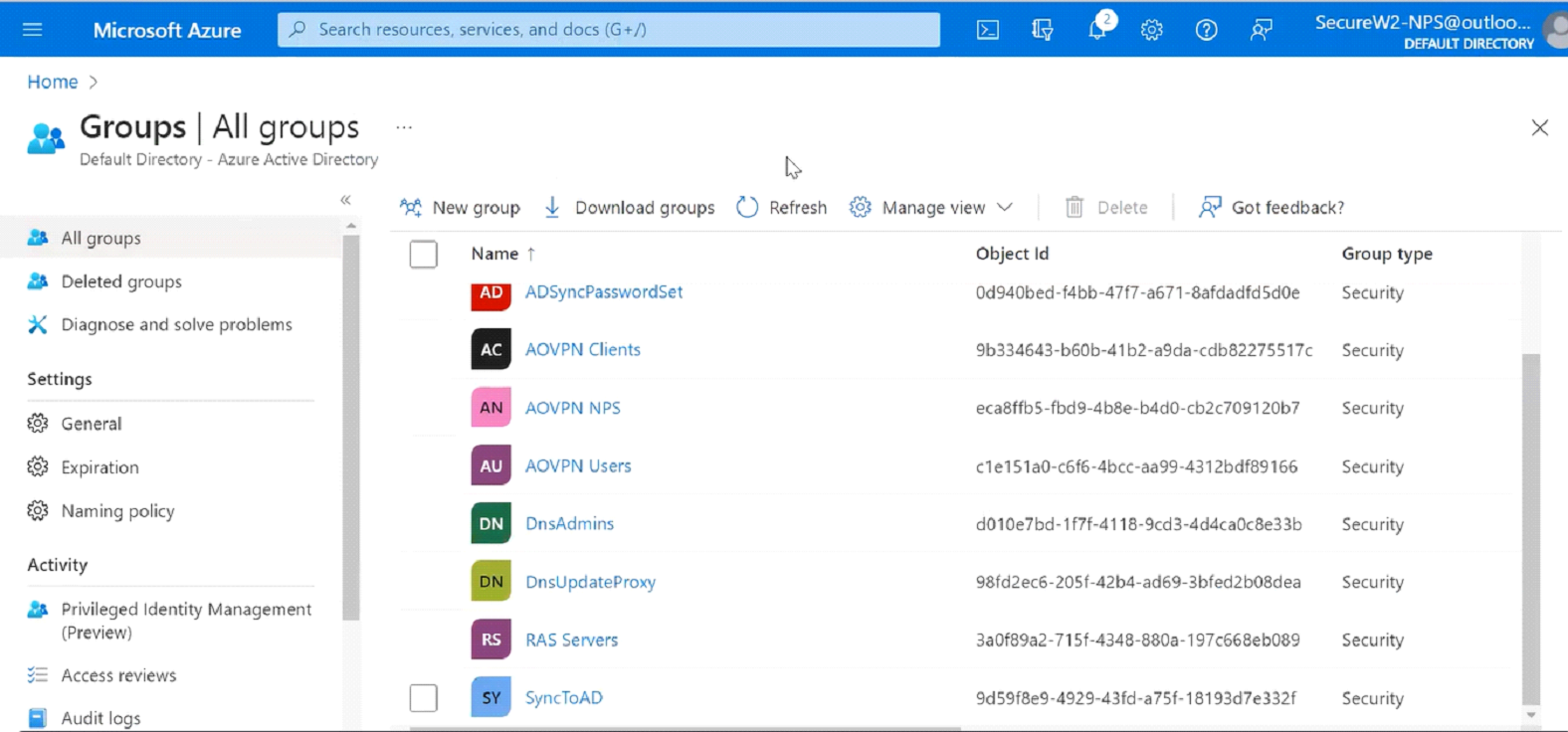This screenshot has height=732, width=1568.
Task: Click the Delete toolbar button
Action: 1106,207
